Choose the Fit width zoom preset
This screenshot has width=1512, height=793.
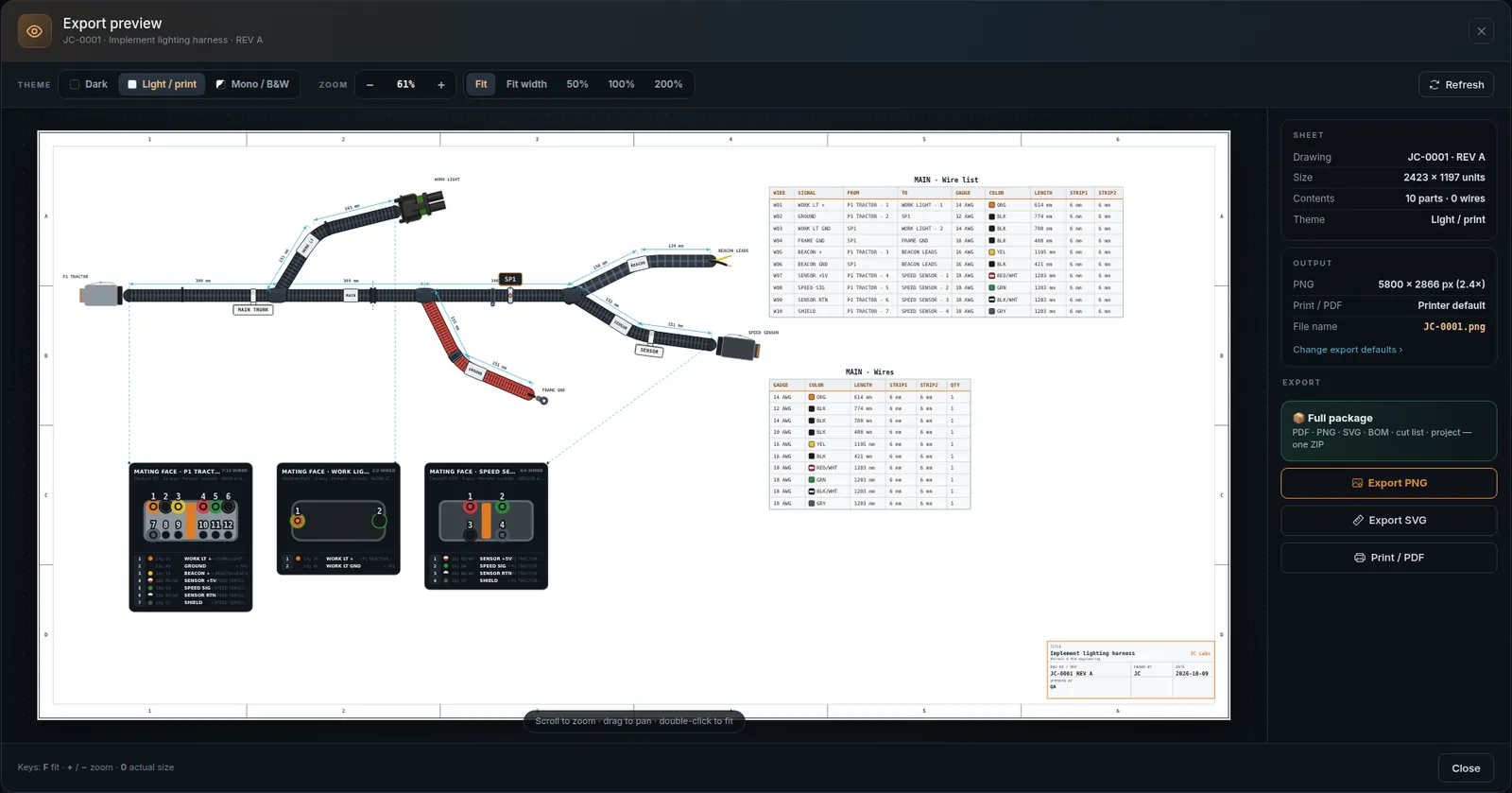point(526,84)
